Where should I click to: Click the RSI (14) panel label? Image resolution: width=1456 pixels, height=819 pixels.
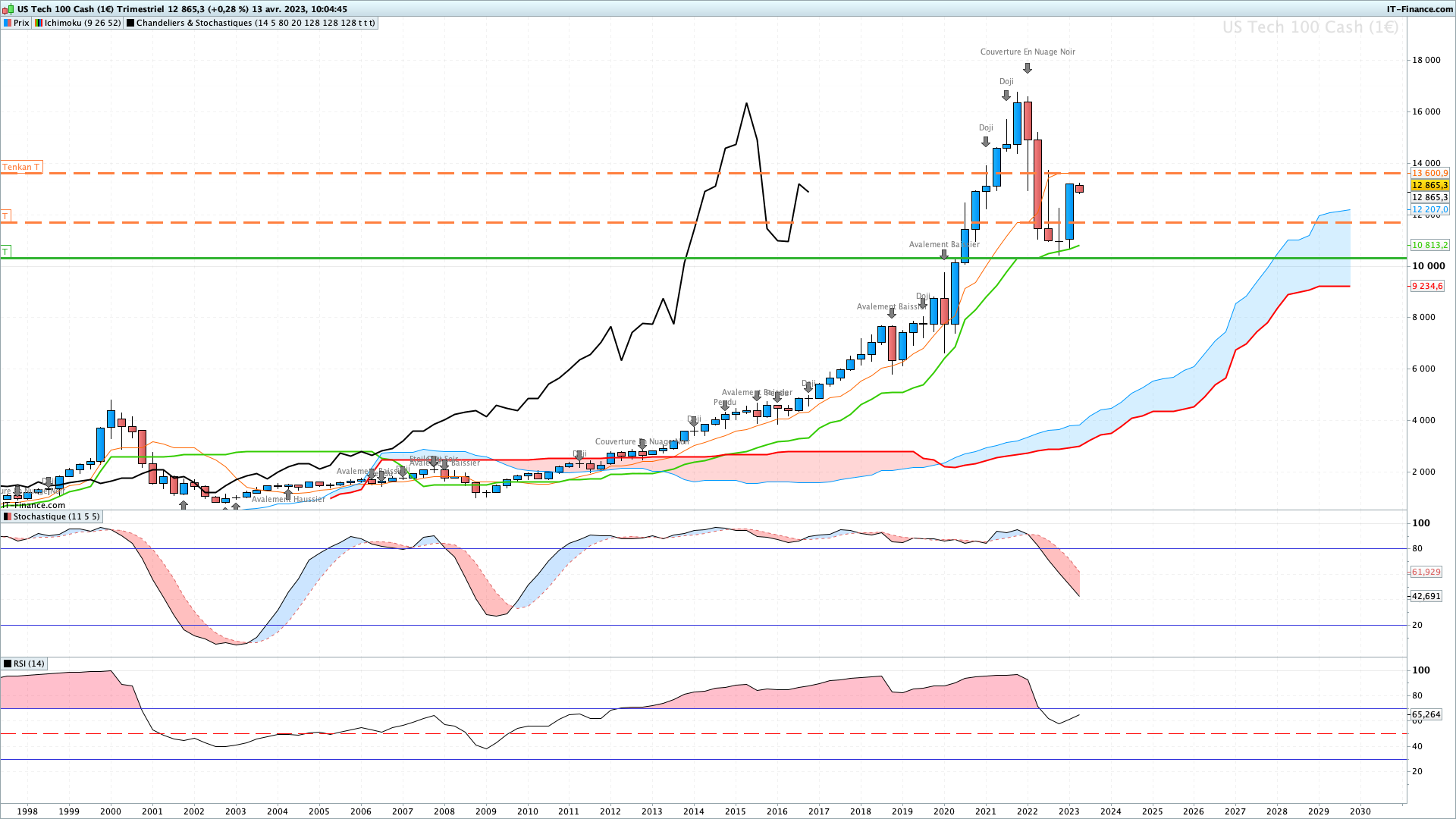pyautogui.click(x=29, y=664)
